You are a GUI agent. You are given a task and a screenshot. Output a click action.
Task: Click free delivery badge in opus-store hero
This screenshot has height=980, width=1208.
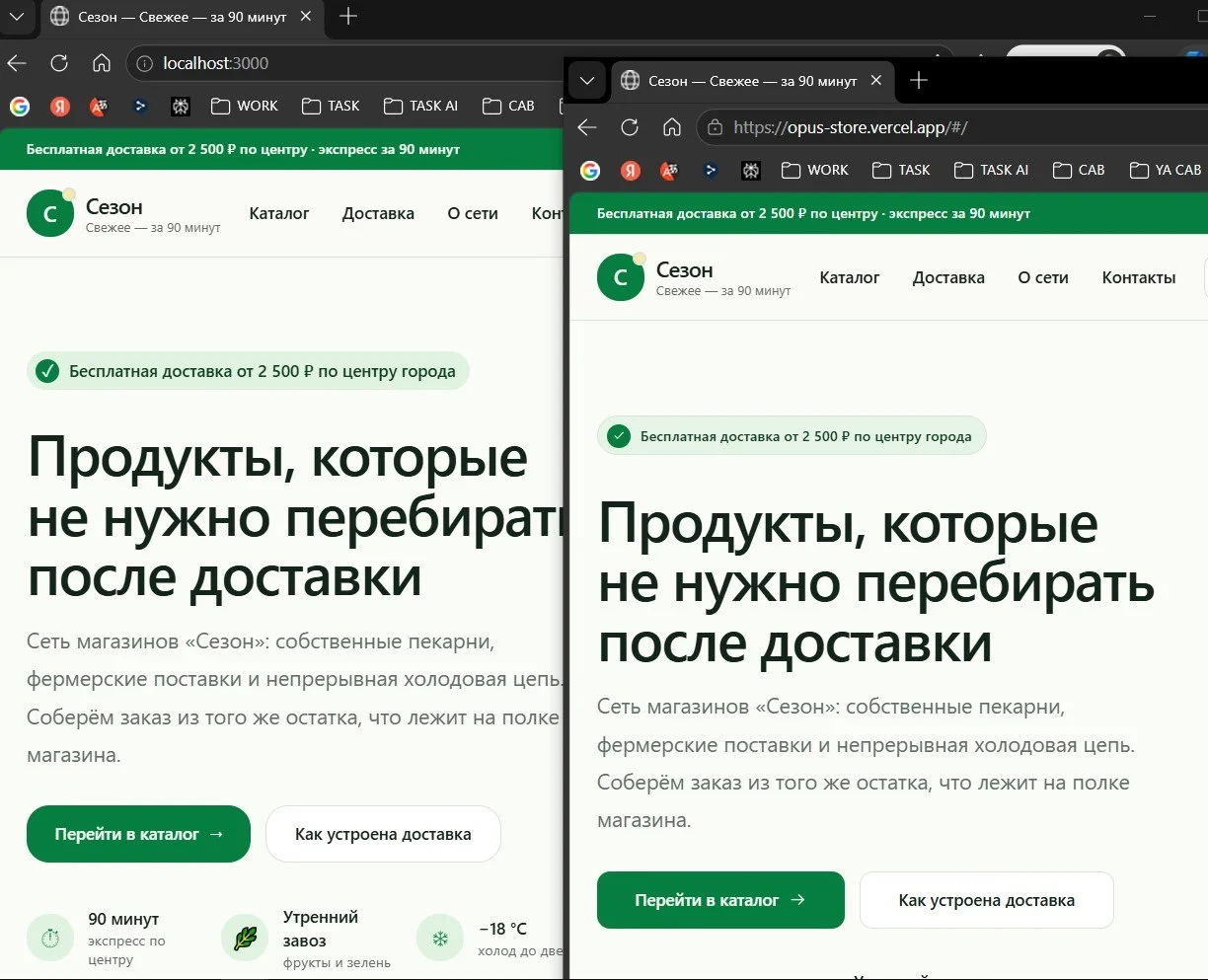[792, 436]
